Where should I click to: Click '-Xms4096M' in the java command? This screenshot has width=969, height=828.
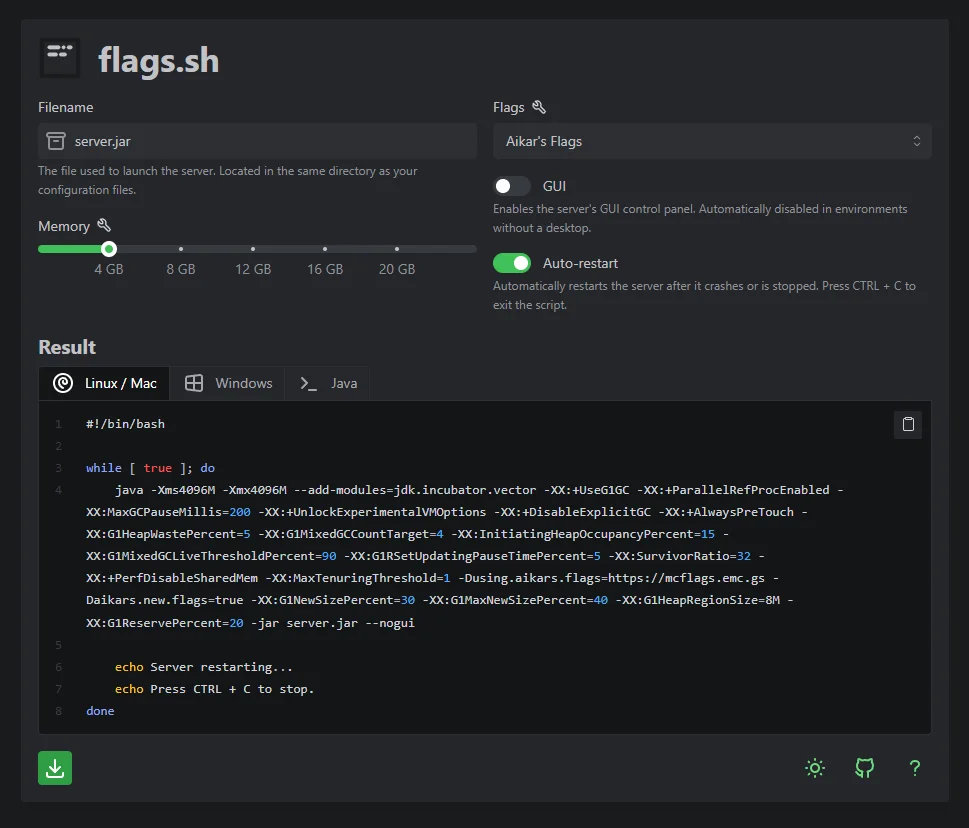click(184, 490)
